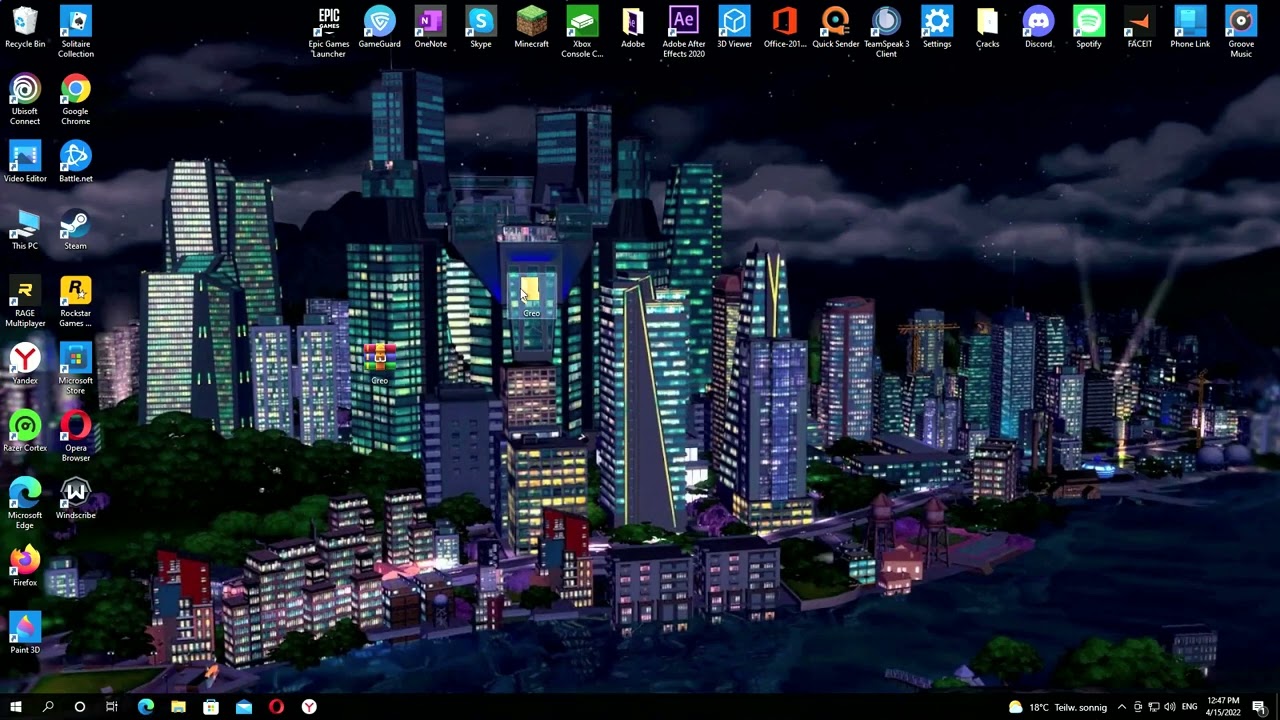
Task: Open the Action Center notifications
Action: point(1259,707)
